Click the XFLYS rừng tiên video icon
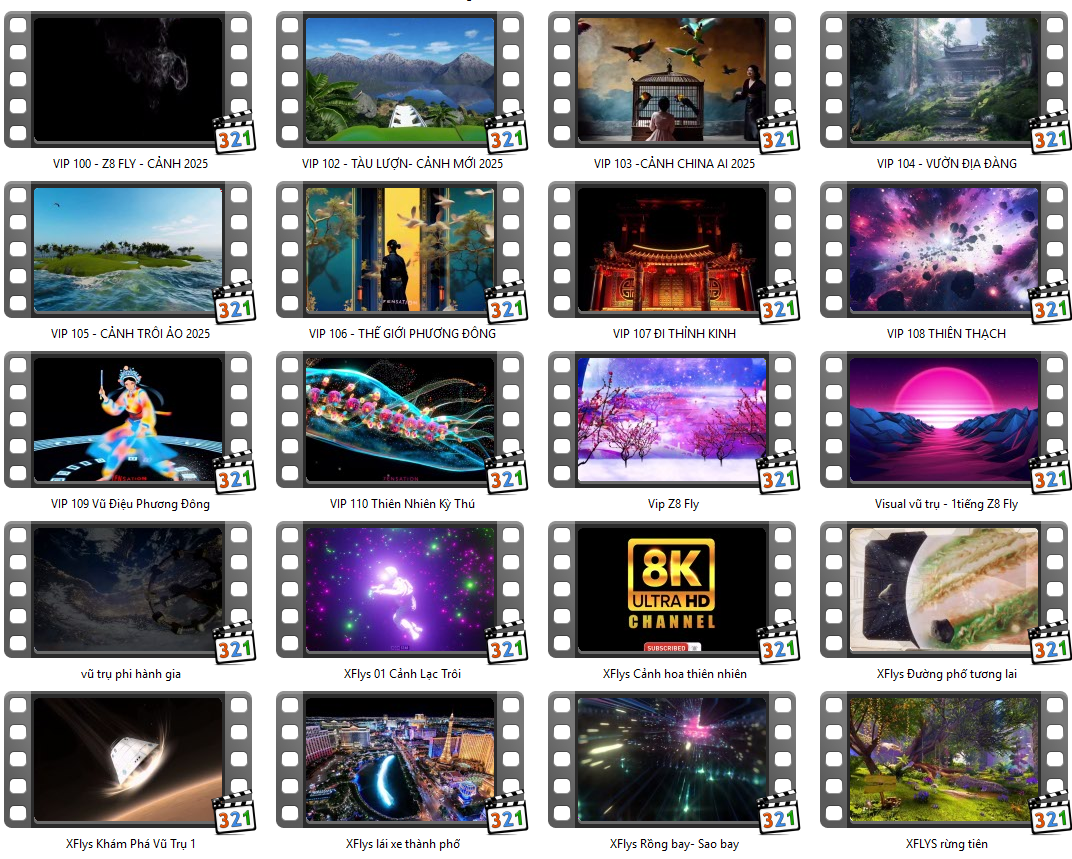The width and height of the screenshot is (1072, 859). point(944,761)
